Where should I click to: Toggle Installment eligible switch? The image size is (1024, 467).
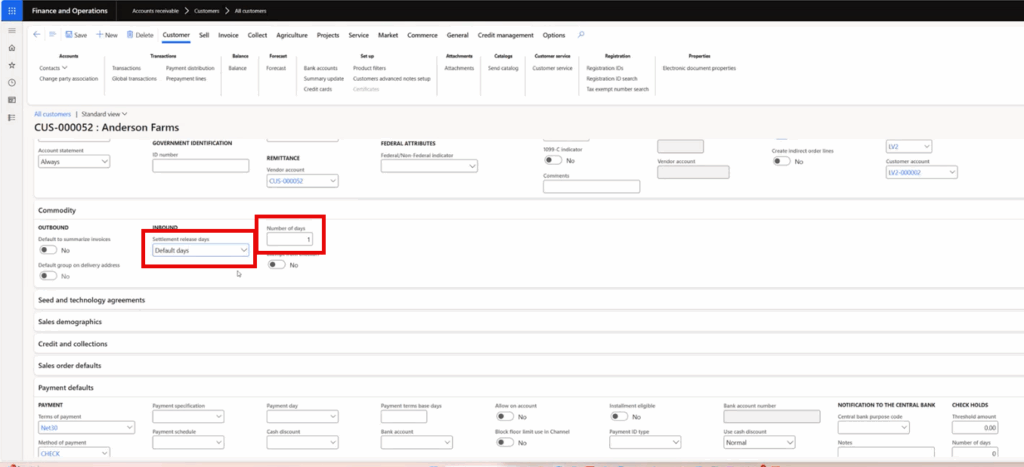[x=618, y=416]
